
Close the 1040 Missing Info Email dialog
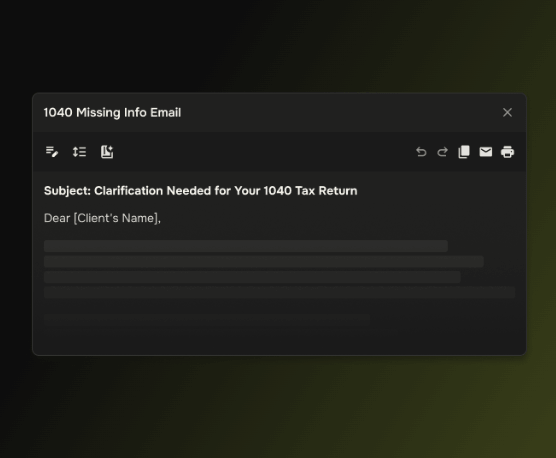507,112
